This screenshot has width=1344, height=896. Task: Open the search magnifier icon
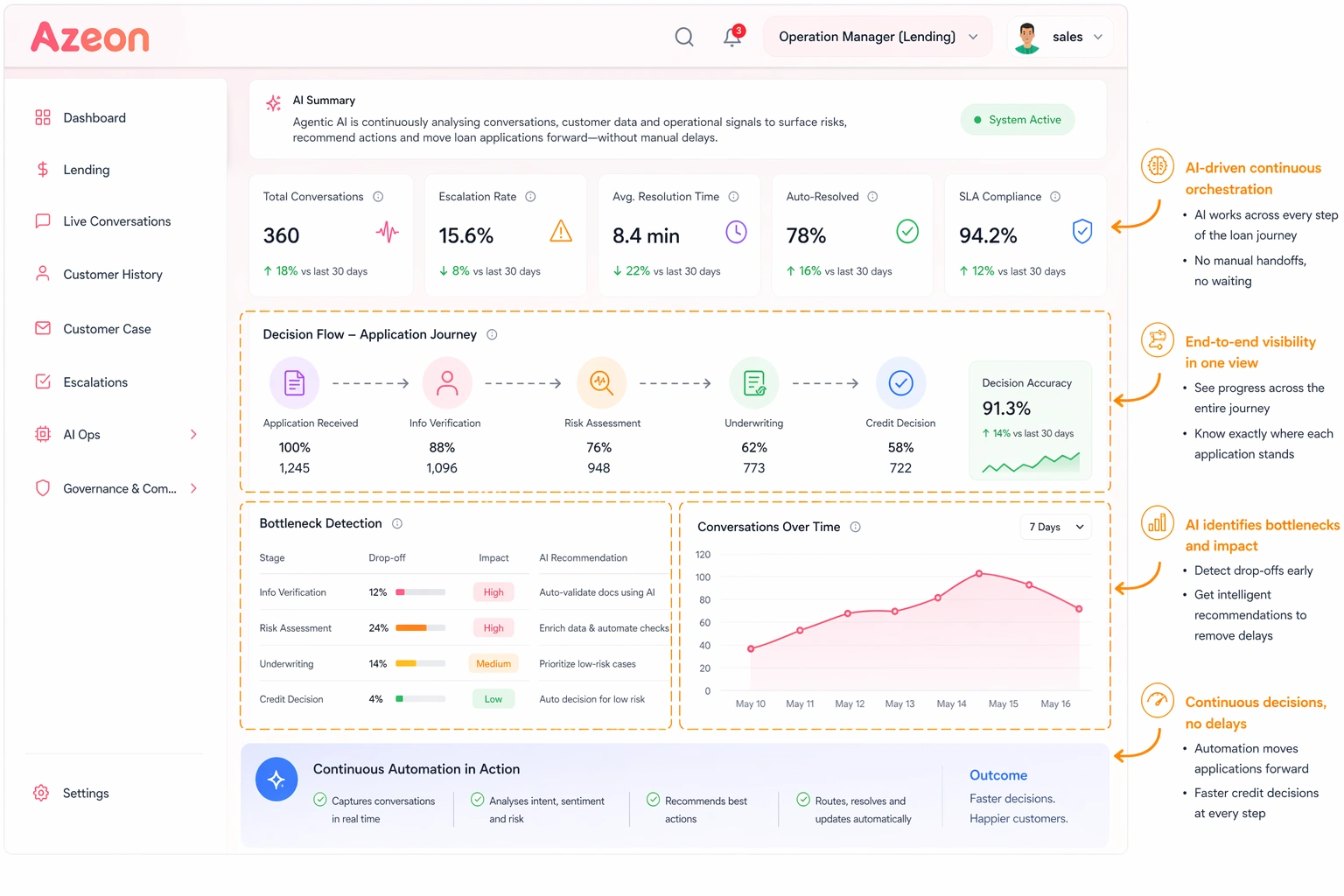683,37
